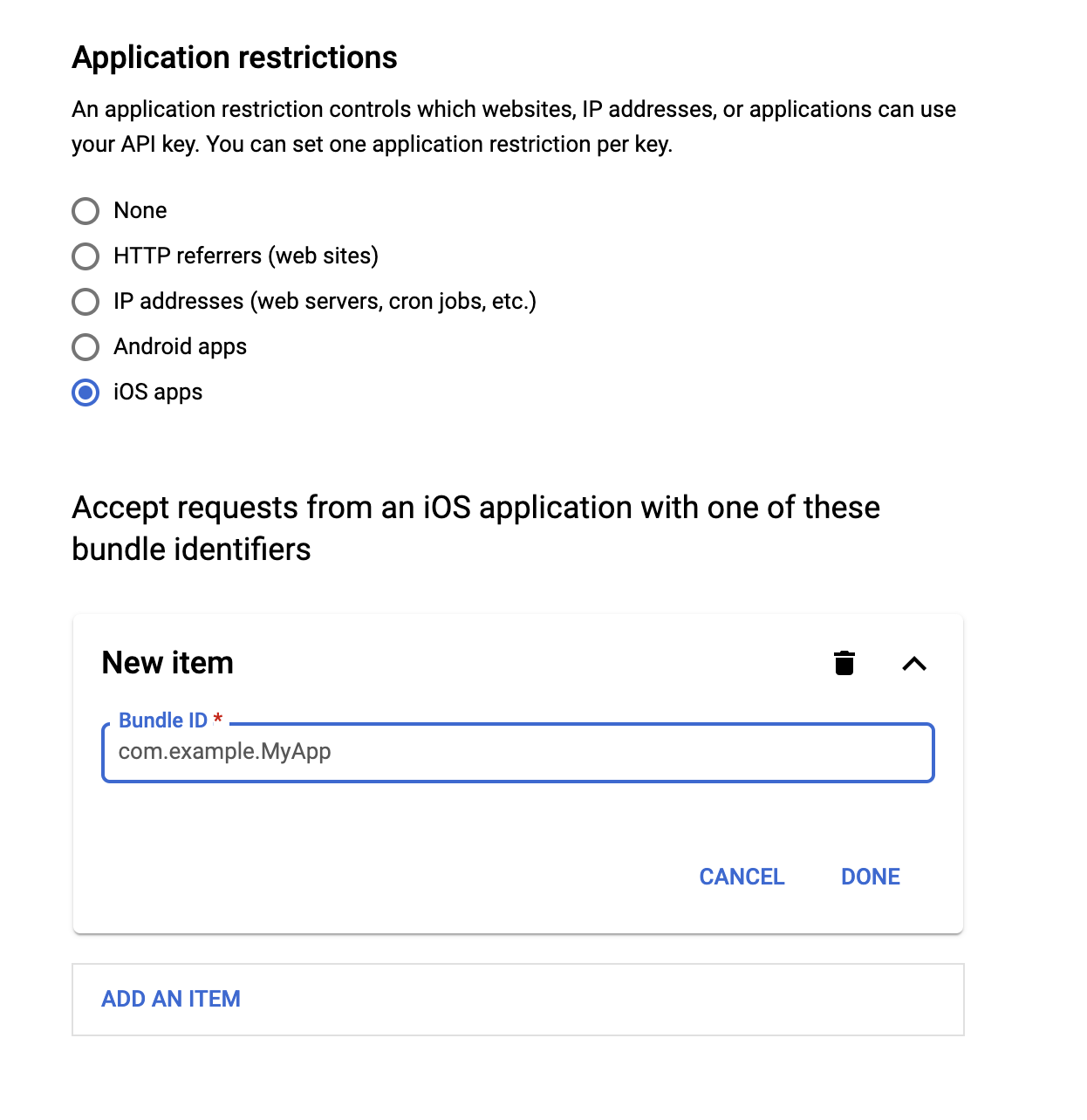The image size is (1087, 1120).
Task: Focus the Bundle ID text field
Action: 517,752
